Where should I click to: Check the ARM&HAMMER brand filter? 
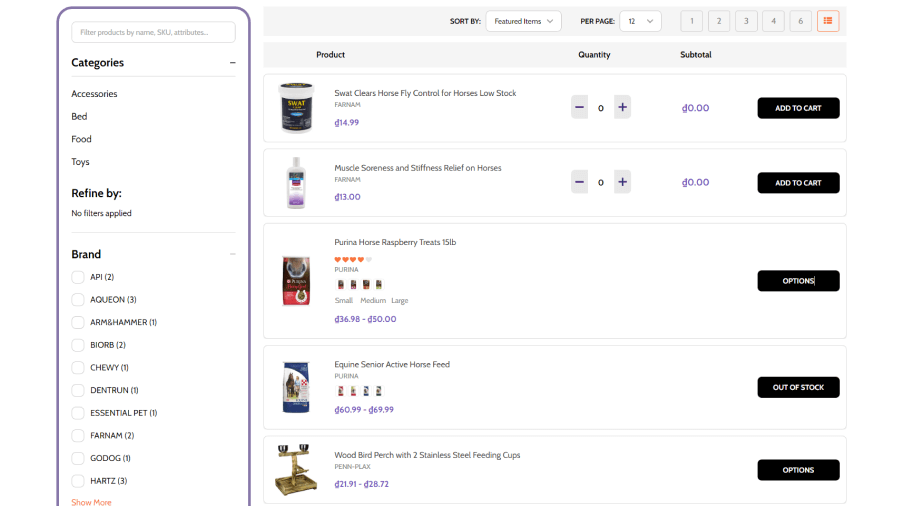click(78, 322)
